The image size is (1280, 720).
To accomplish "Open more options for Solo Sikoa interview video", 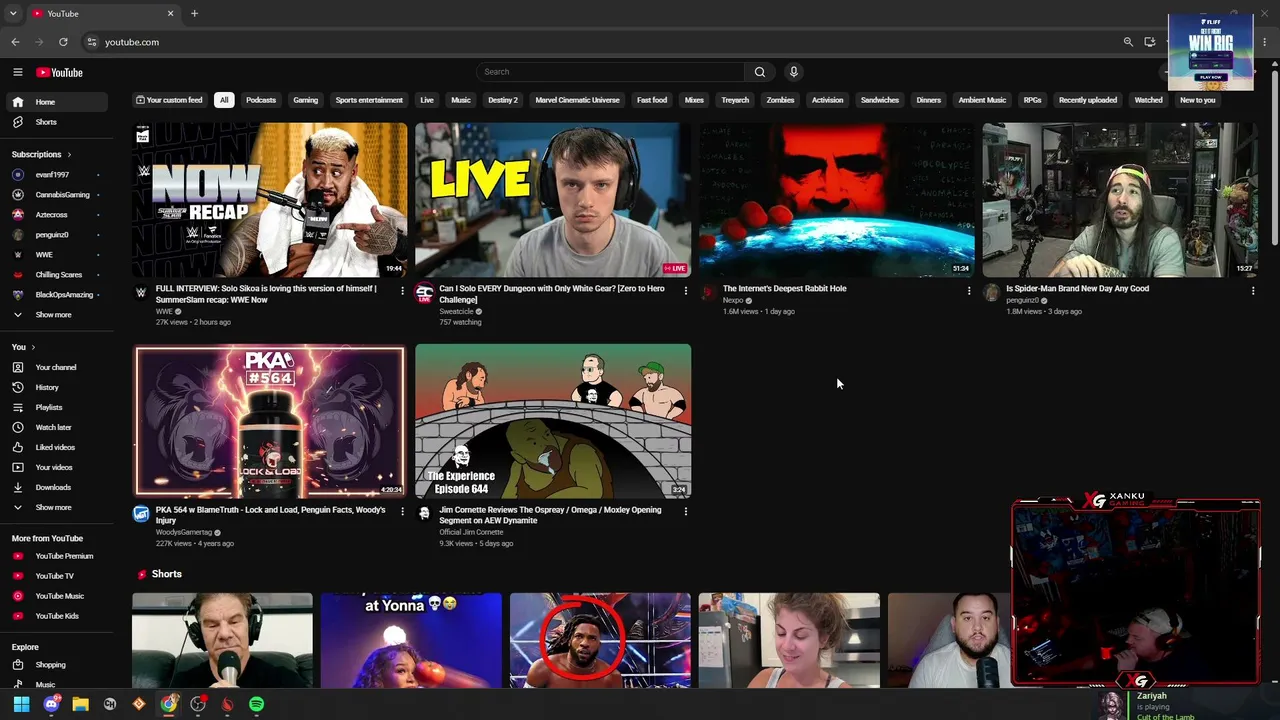I will pos(402,291).
